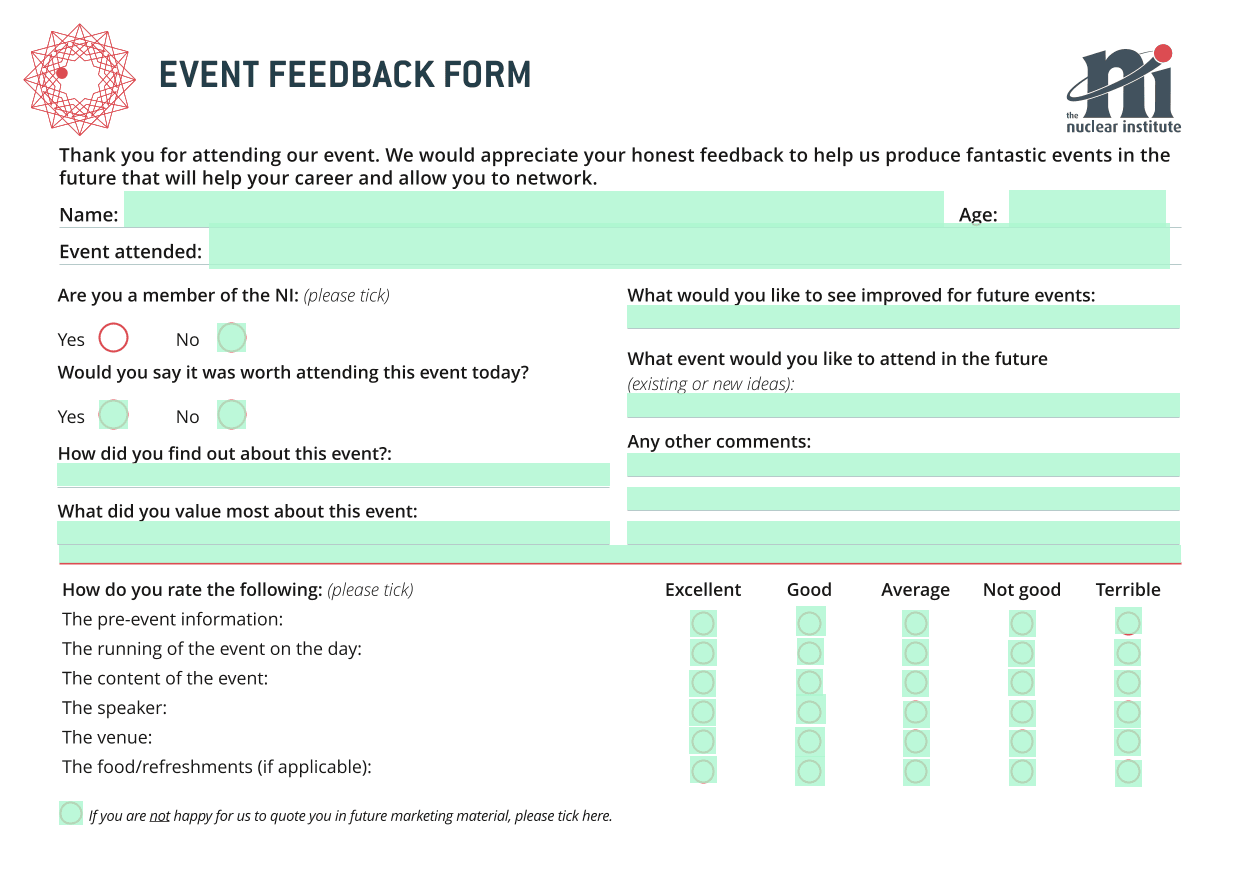
Task: Tick the do-not-quote marketing checkbox
Action: (70, 813)
